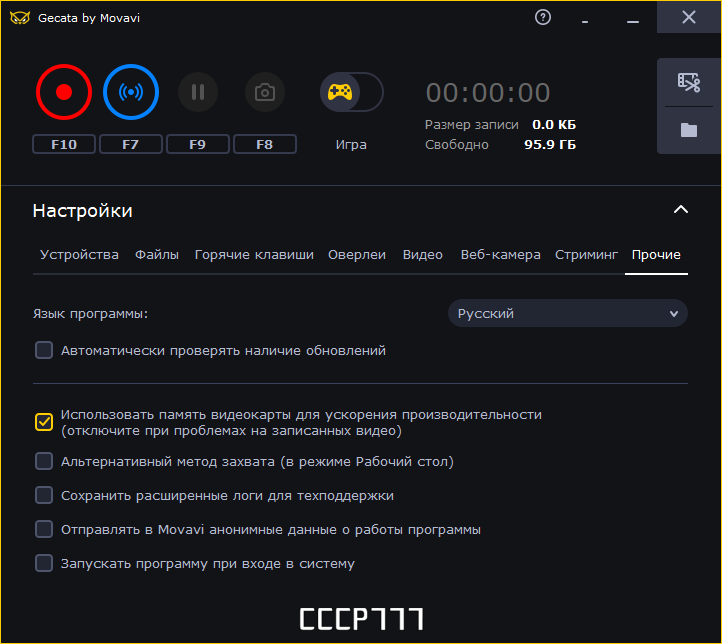Click the Gecata owl logo icon
Screen dimensions: 722x644
point(20,18)
